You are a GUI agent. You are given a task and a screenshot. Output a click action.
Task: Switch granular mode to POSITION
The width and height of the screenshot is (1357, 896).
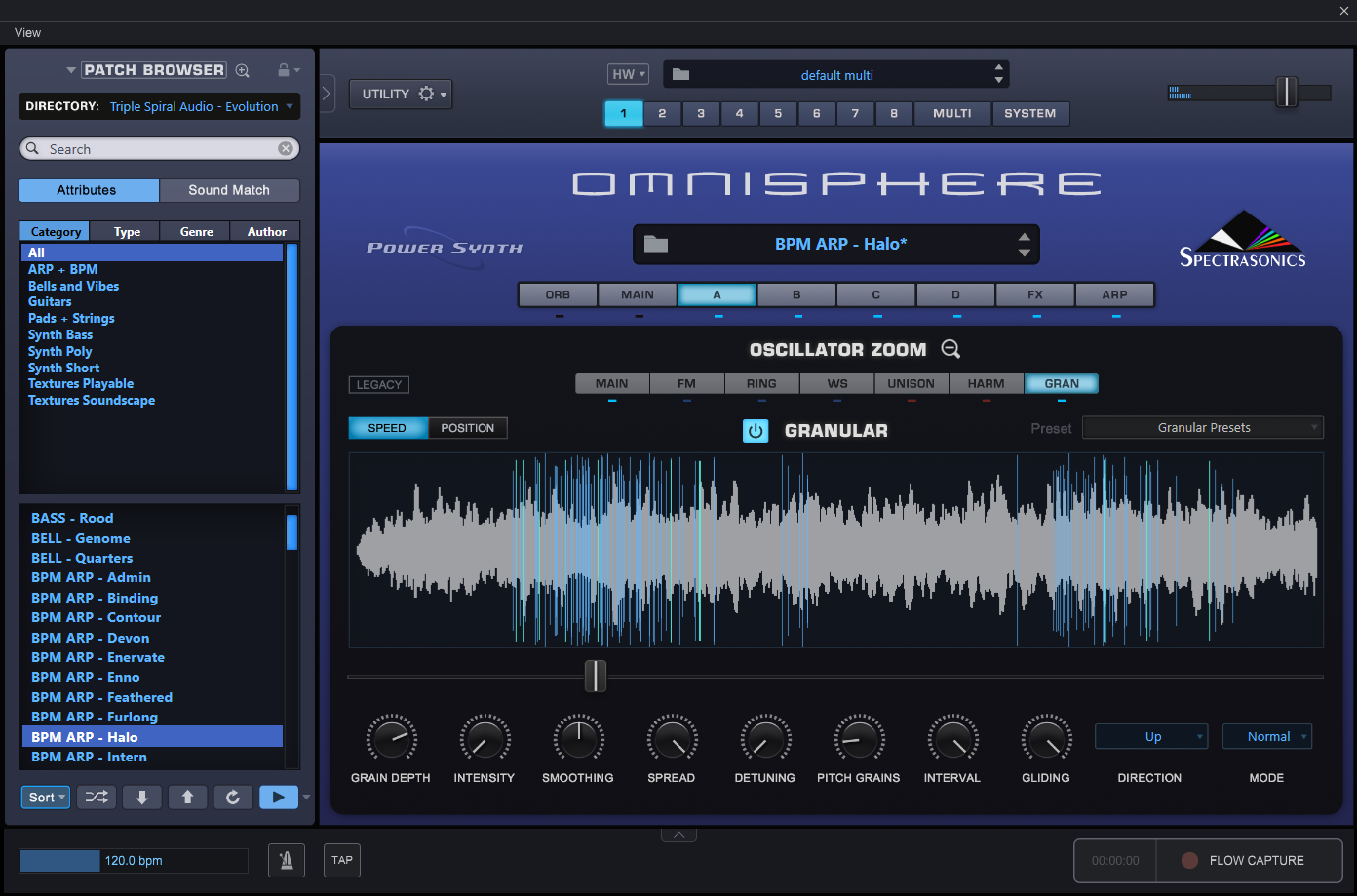coord(468,428)
